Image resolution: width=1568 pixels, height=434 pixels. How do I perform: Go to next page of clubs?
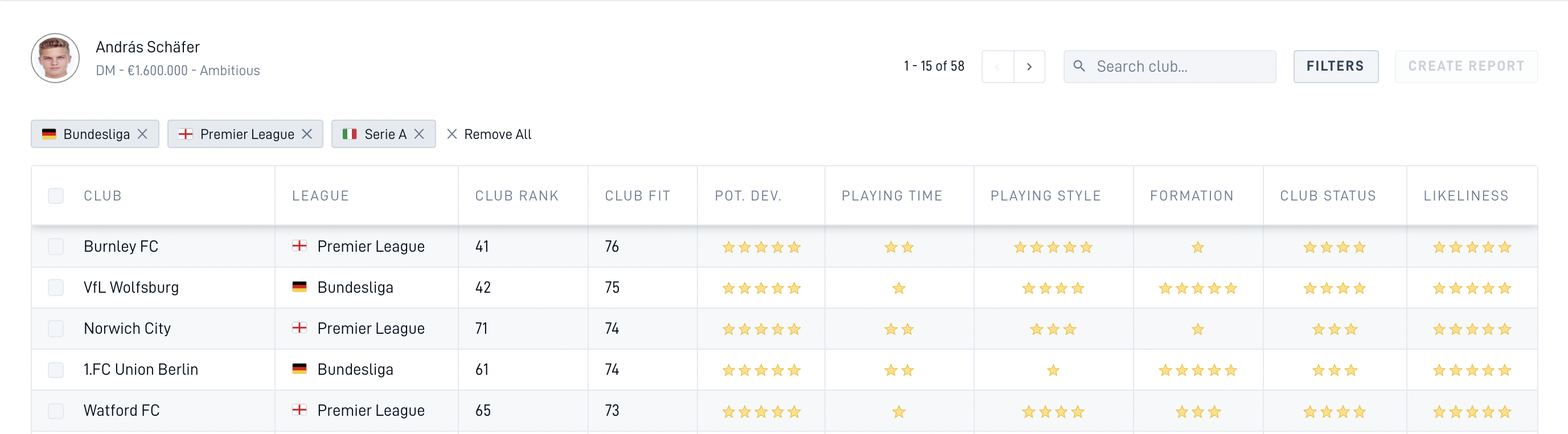tap(1029, 66)
